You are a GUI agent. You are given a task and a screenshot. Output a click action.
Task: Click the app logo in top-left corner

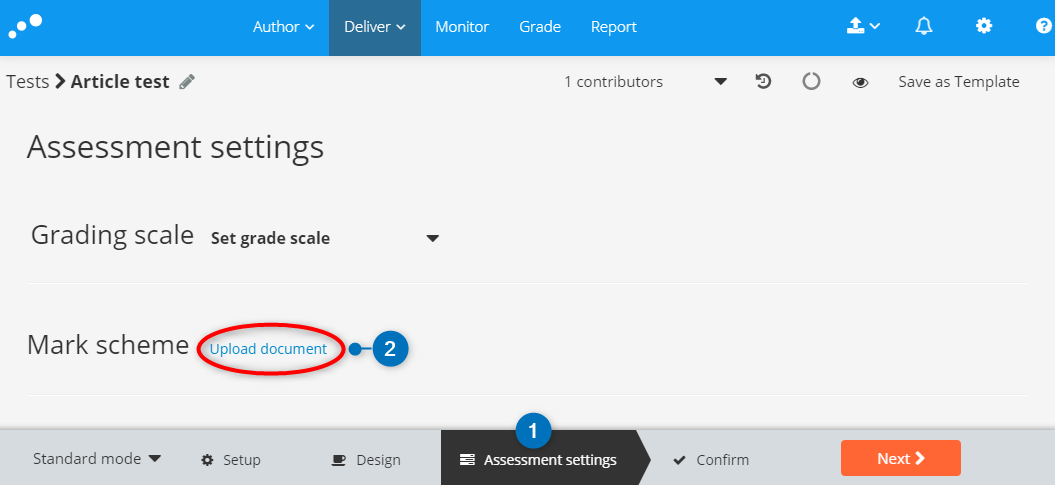26,24
